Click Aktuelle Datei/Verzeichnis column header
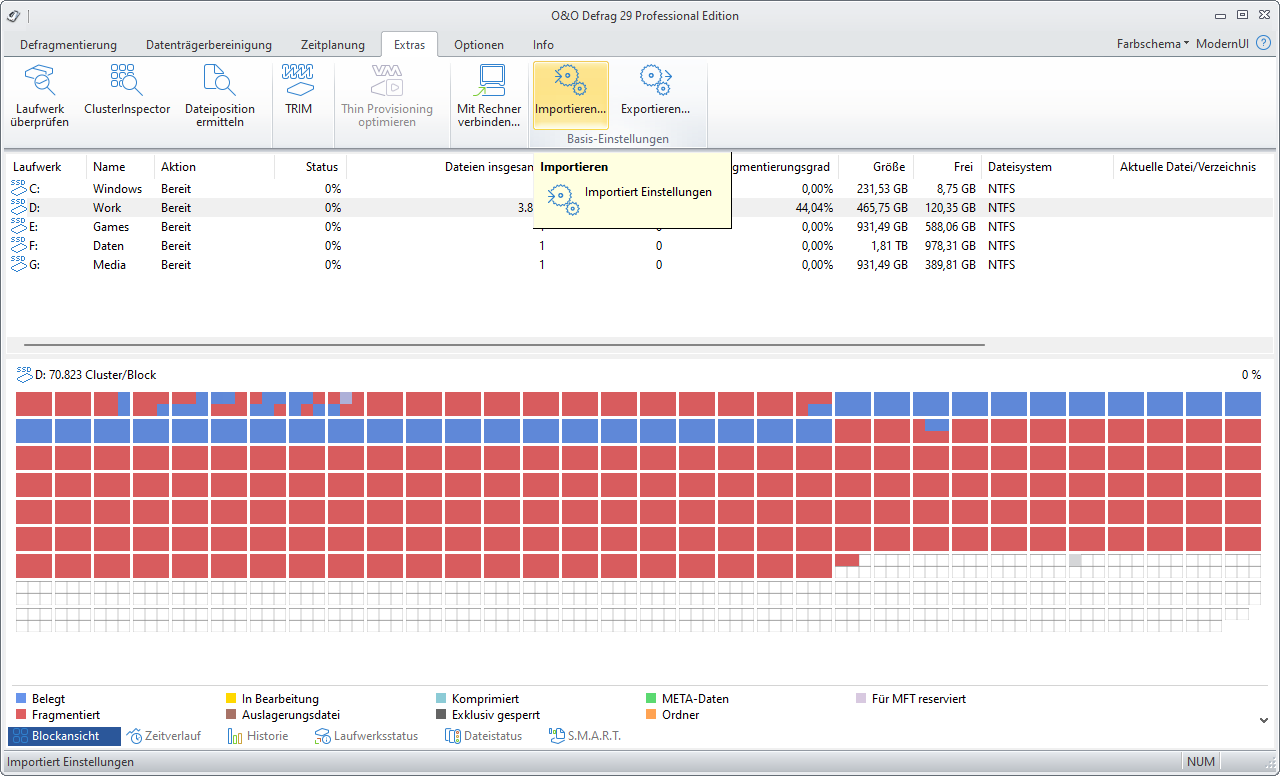The width and height of the screenshot is (1280, 776). tap(1192, 167)
